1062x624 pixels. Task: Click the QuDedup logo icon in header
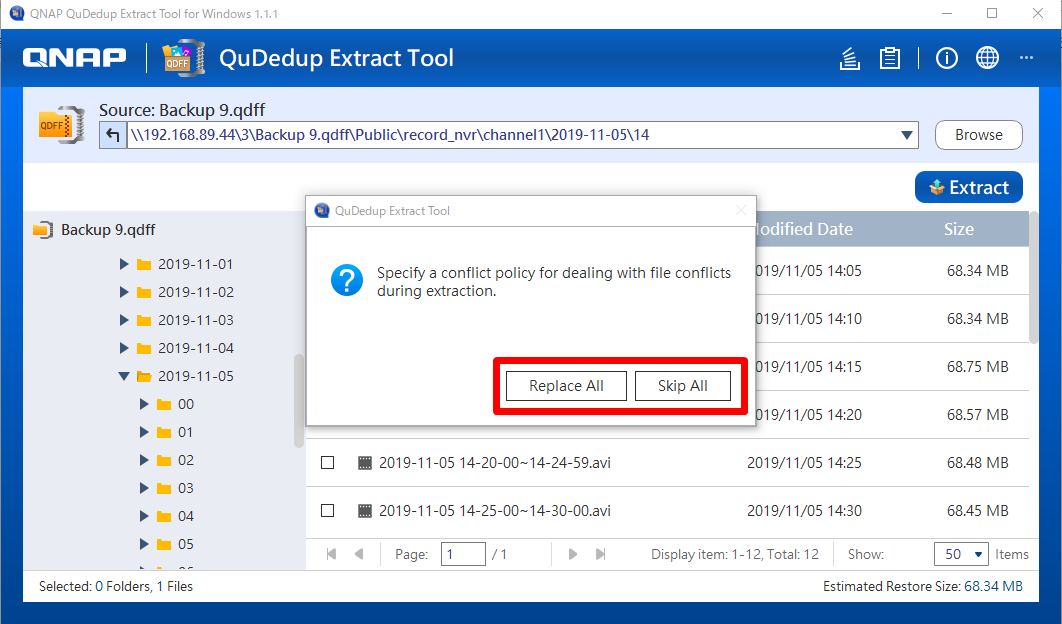[x=184, y=58]
